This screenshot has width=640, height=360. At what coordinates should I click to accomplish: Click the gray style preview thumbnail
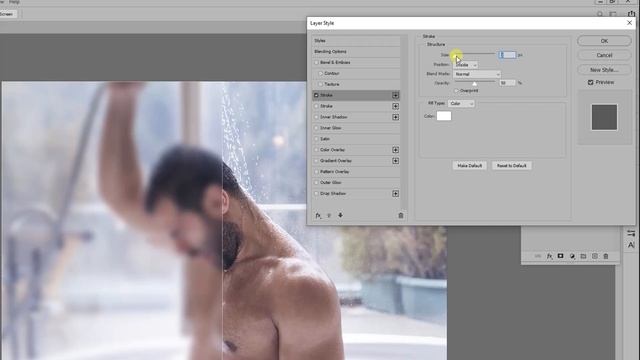604,118
